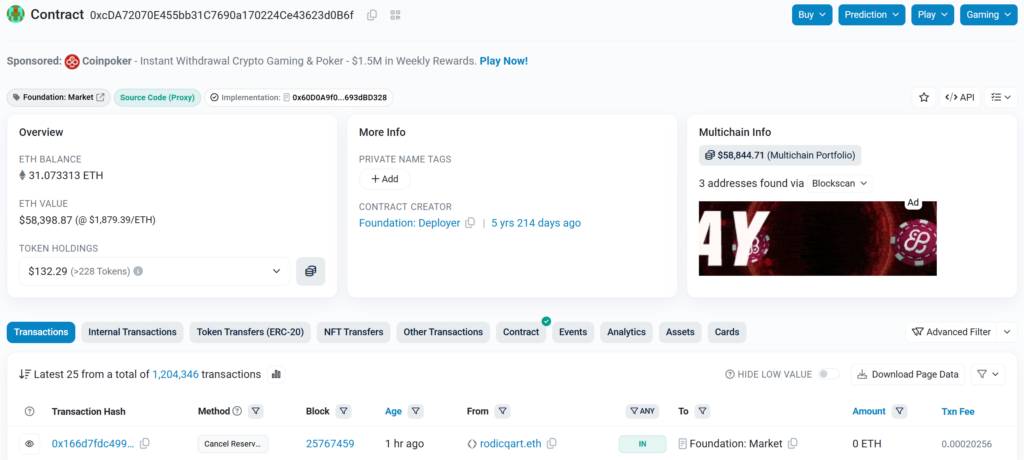Open implementation address 0x60D0A9f0...693dBD328
This screenshot has width=1024, height=460.
click(x=339, y=97)
